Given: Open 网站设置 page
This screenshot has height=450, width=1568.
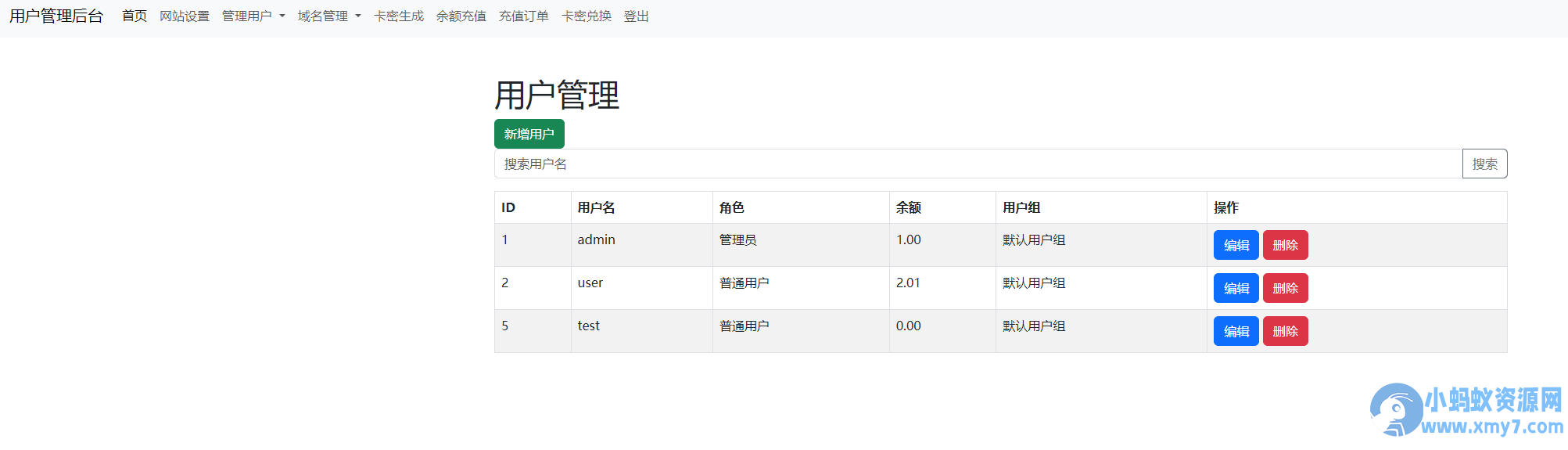Looking at the screenshot, I should point(185,16).
